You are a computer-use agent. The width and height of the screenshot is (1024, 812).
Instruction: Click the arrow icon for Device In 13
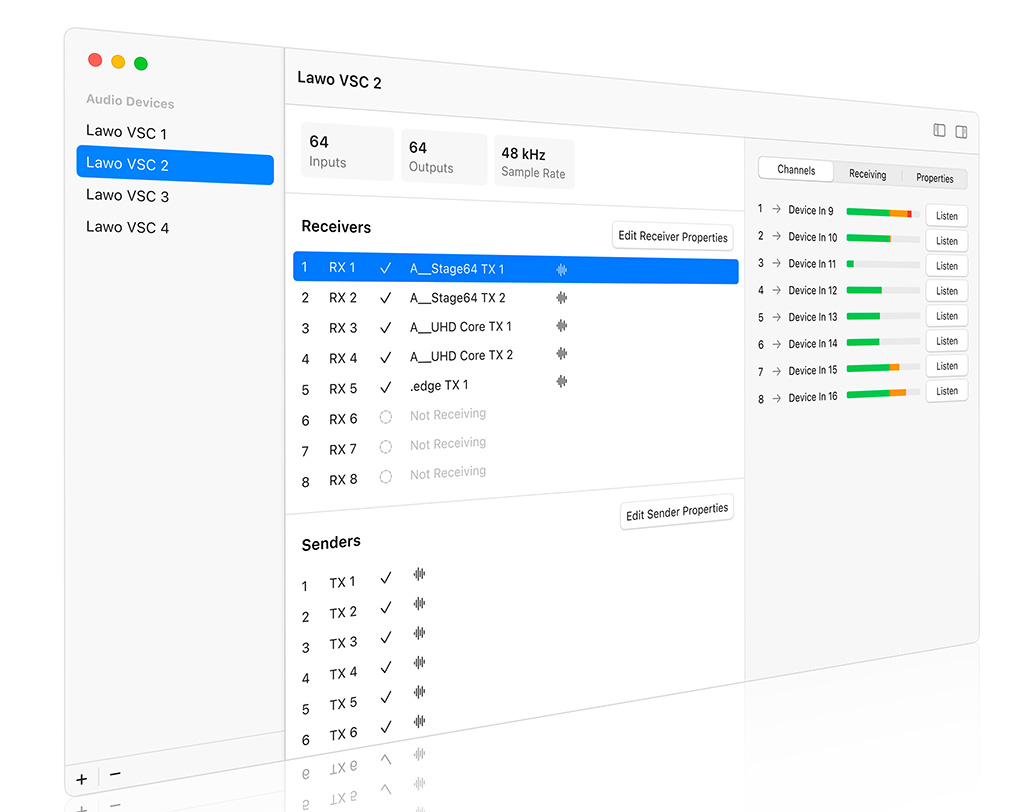point(776,317)
